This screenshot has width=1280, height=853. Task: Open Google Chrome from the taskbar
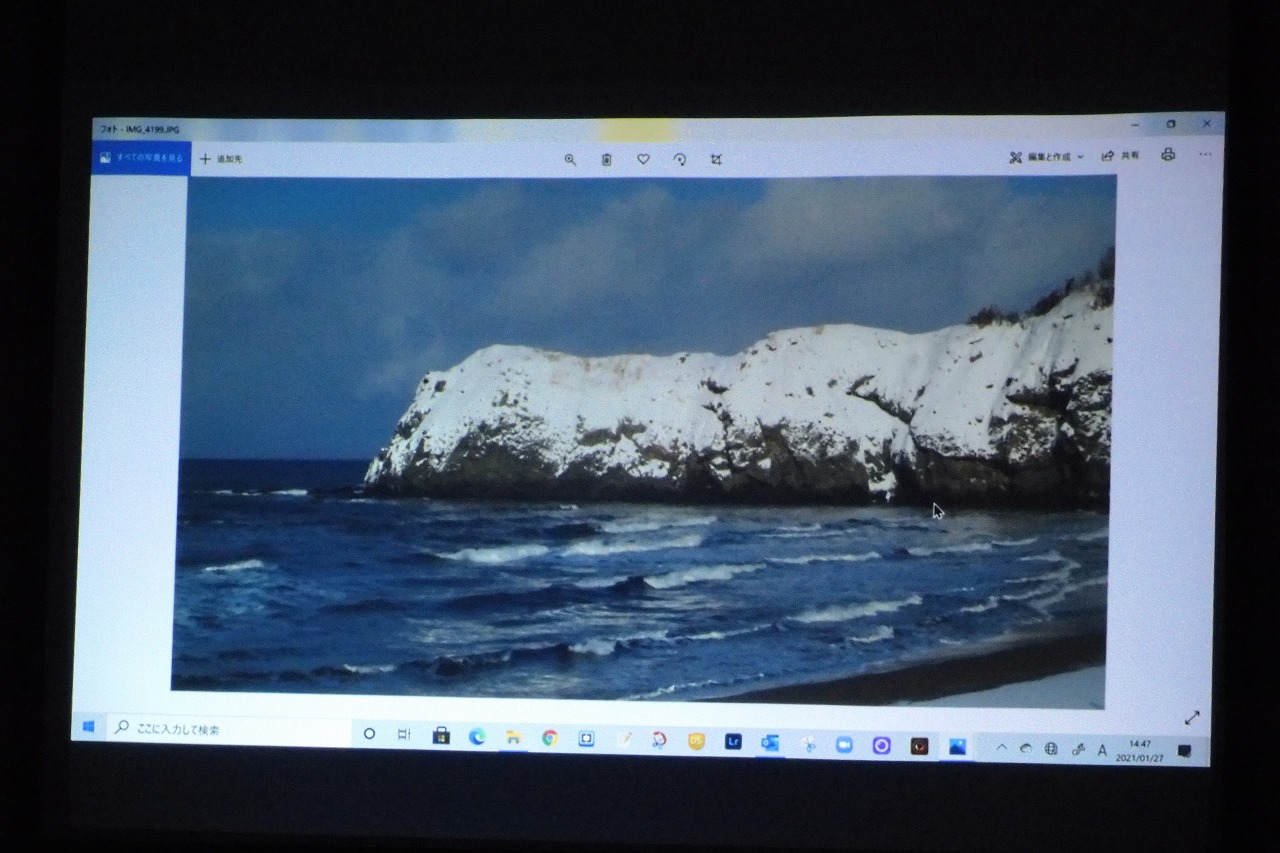coord(549,738)
